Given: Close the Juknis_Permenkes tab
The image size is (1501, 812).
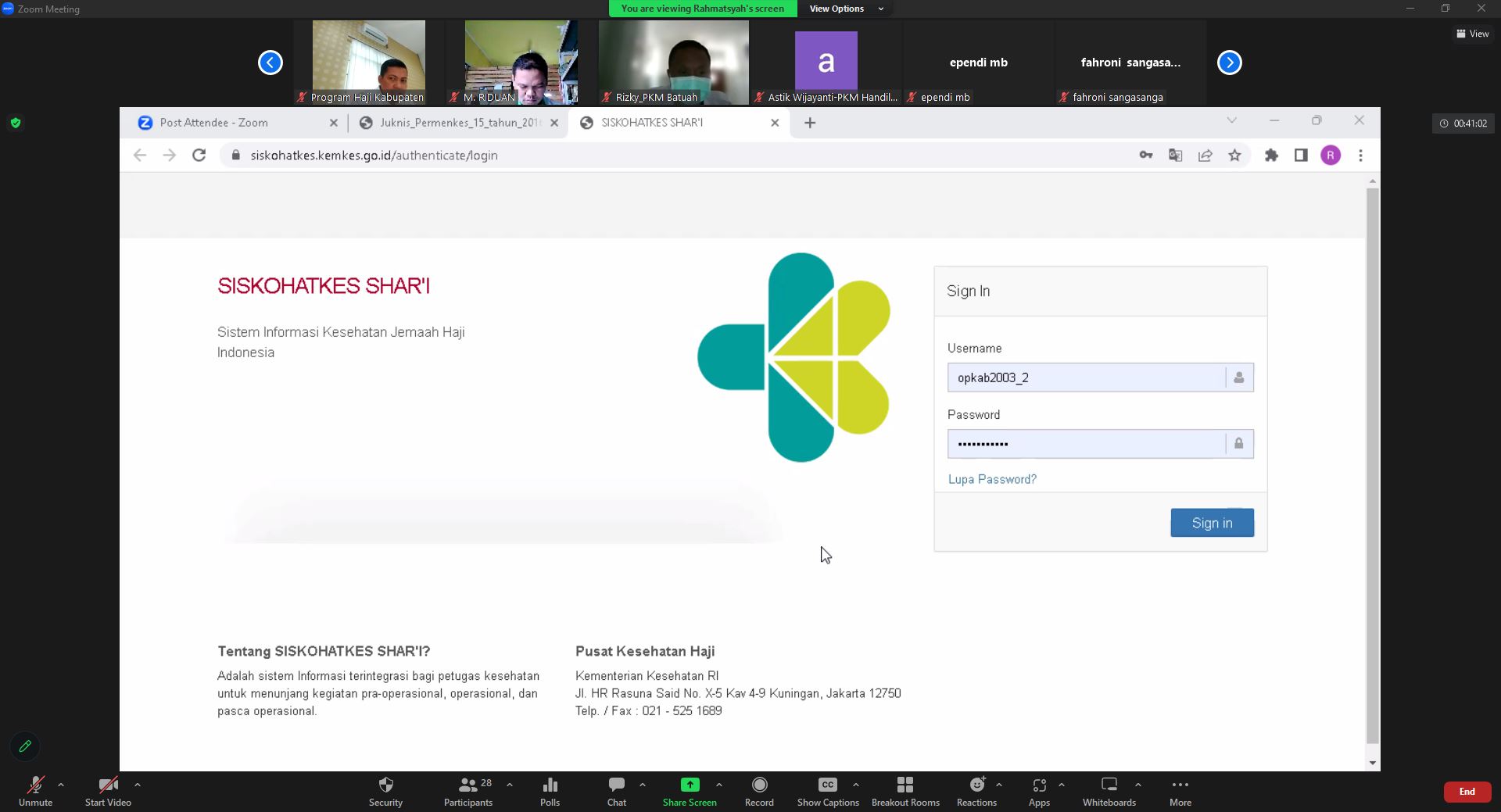Looking at the screenshot, I should [554, 123].
